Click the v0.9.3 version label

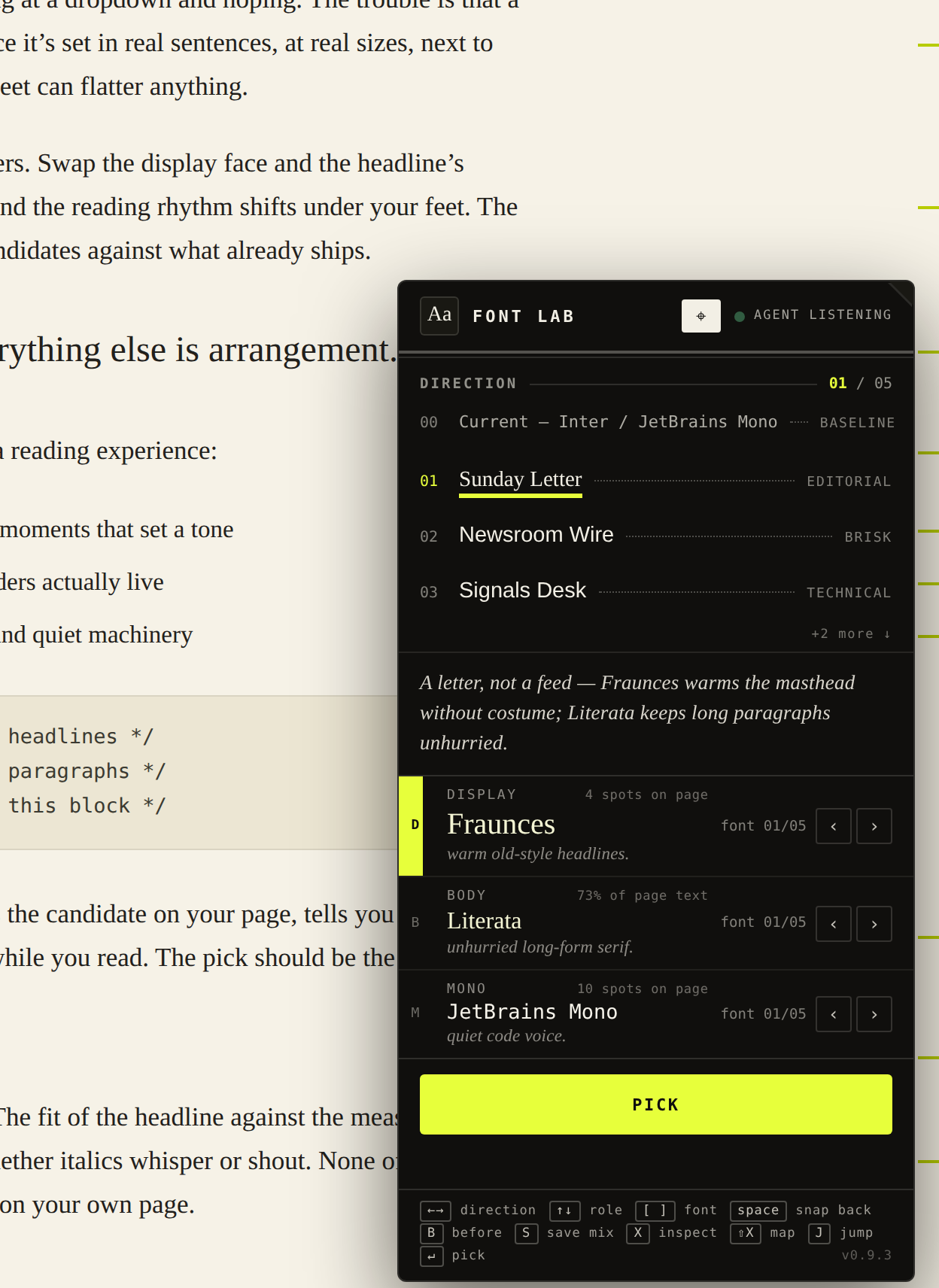[x=867, y=1255]
